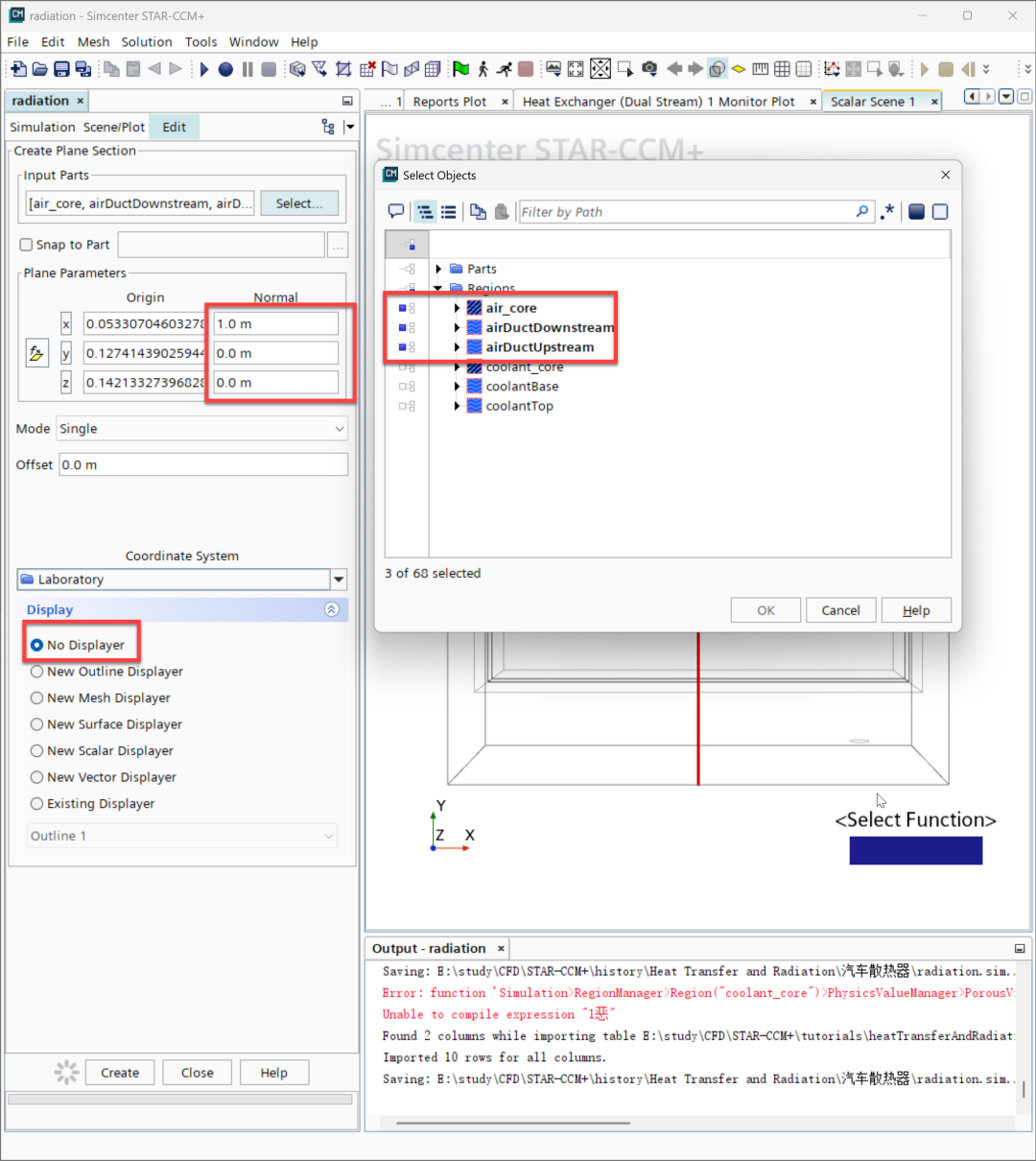This screenshot has width=1036, height=1161.
Task: Click the Create button
Action: click(120, 1073)
